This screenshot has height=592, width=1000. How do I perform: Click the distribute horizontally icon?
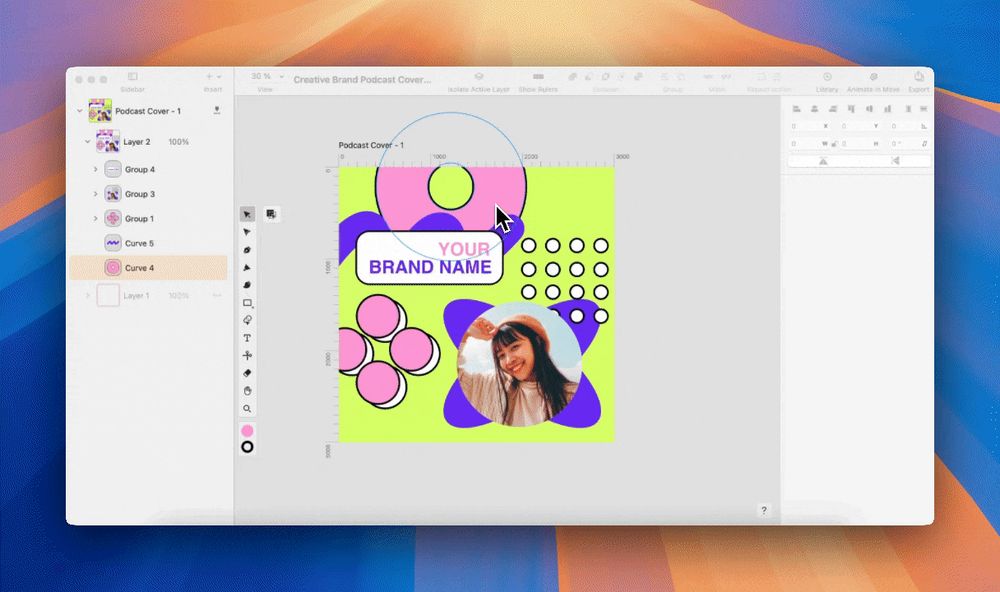point(924,109)
